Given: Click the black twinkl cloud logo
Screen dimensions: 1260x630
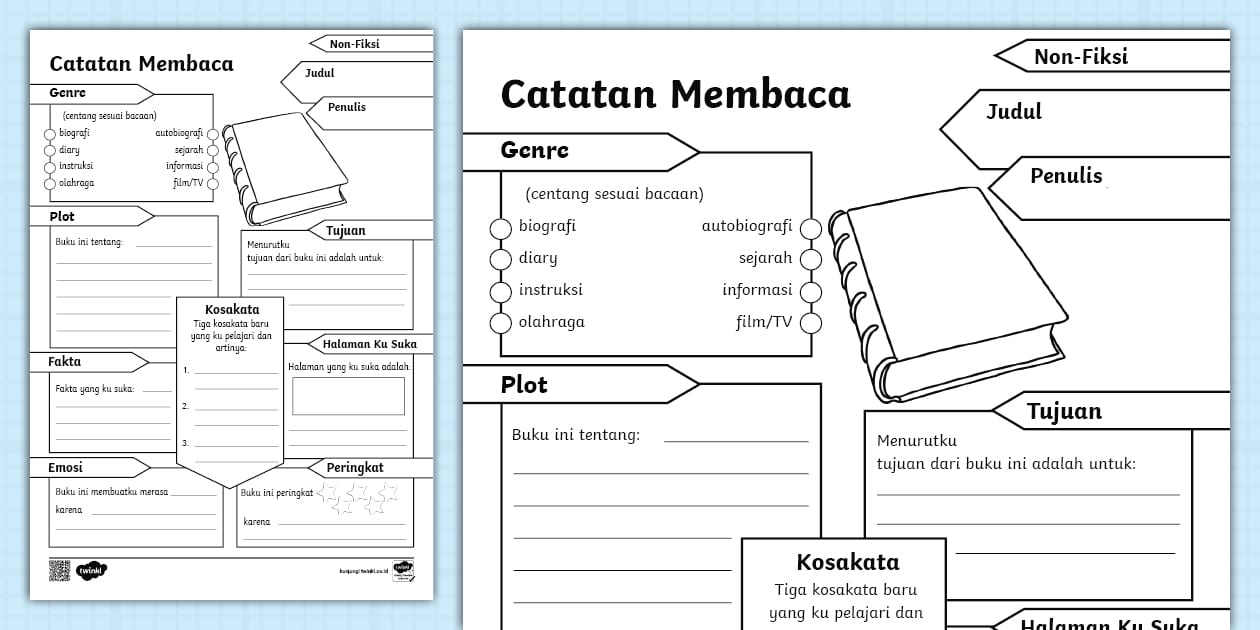Looking at the screenshot, I should tap(91, 571).
